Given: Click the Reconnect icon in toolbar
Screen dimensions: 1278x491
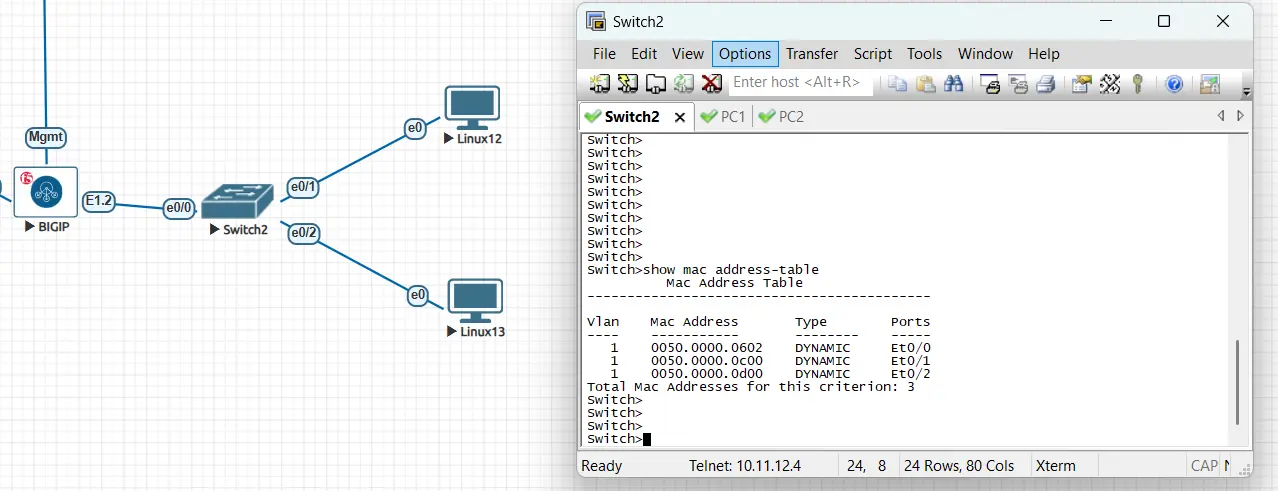Looking at the screenshot, I should tap(684, 83).
